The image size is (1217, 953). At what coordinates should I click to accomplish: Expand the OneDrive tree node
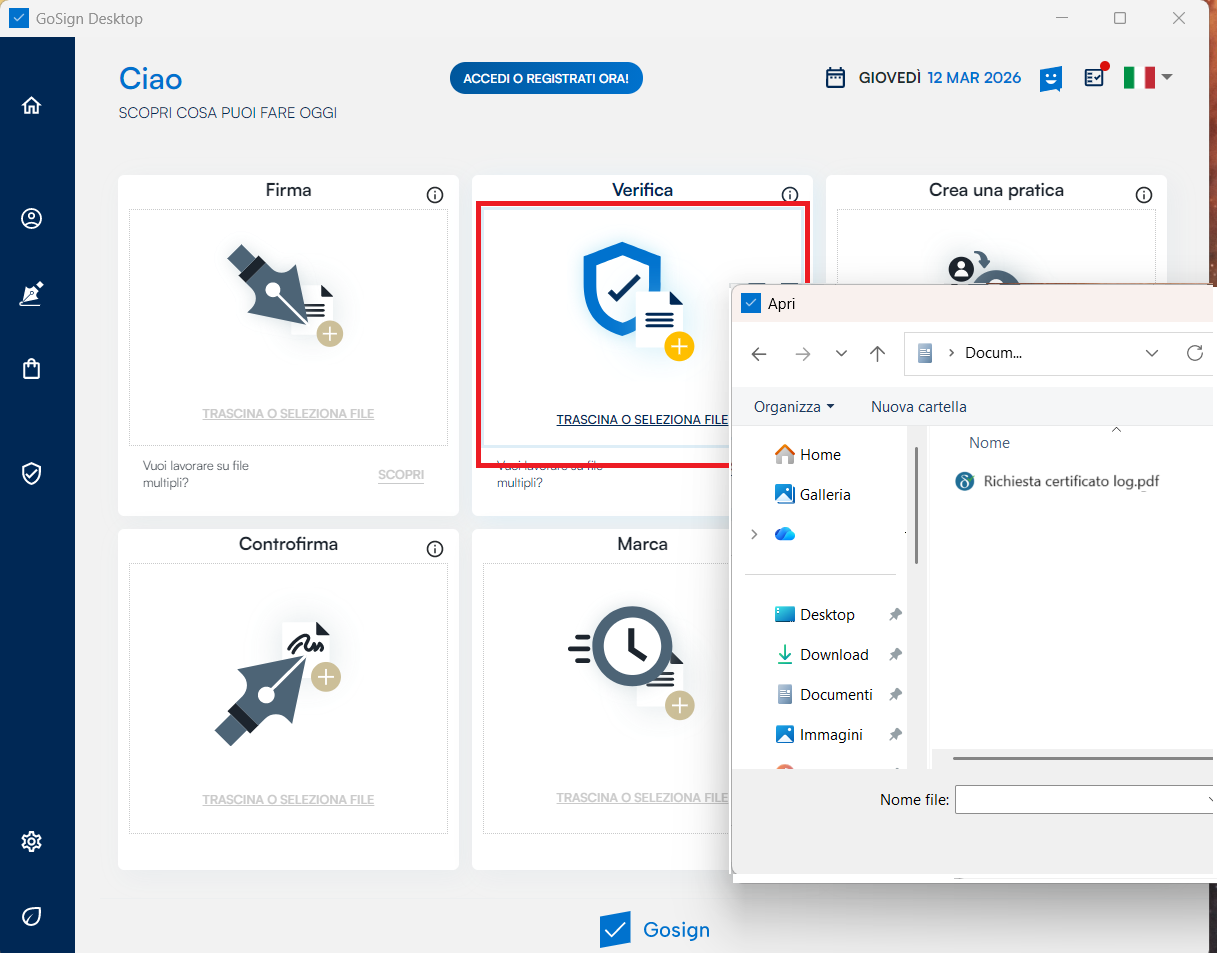754,535
